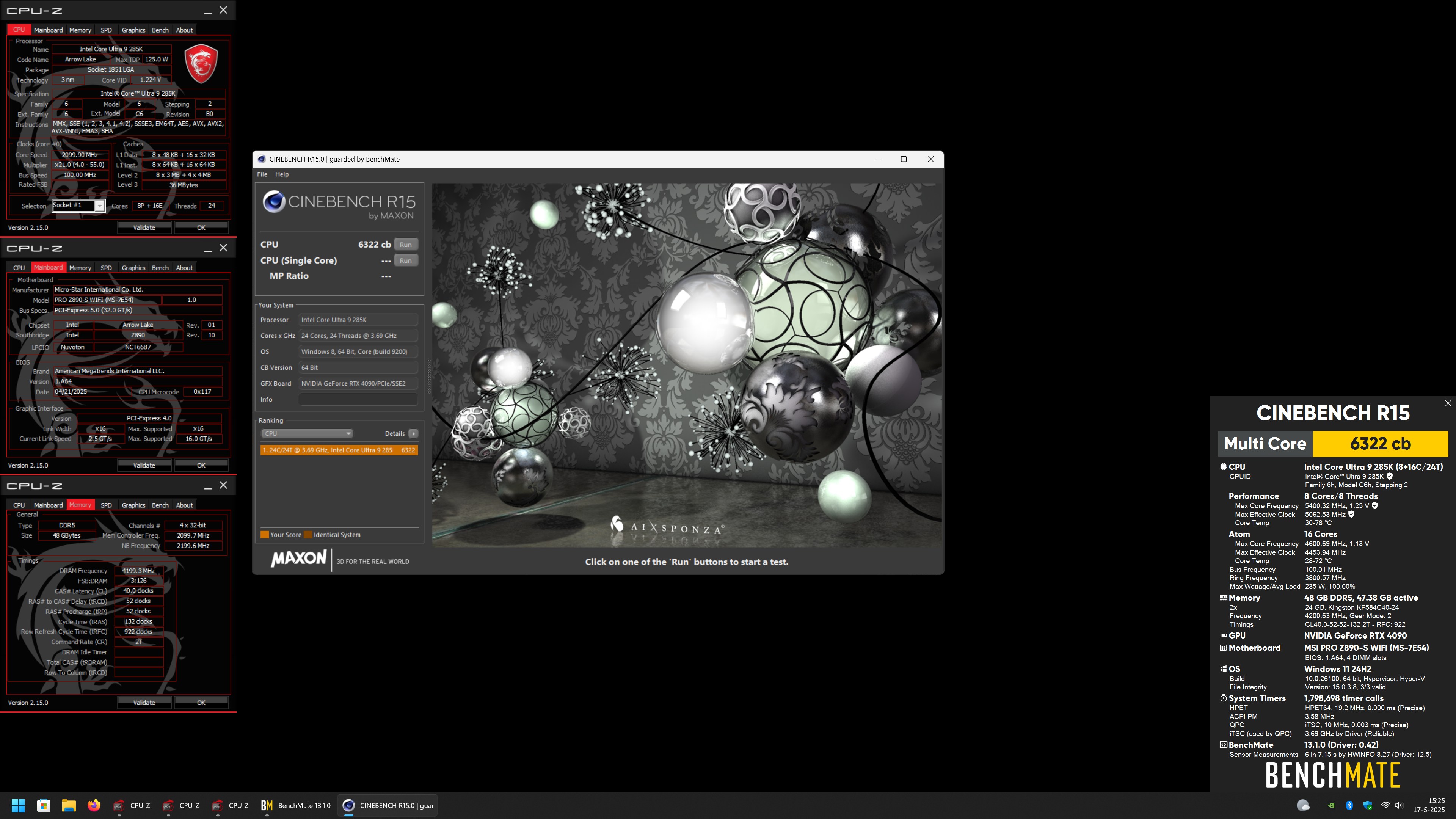Run the CPU (Single Core) test
The height and width of the screenshot is (819, 1456).
[x=406, y=260]
